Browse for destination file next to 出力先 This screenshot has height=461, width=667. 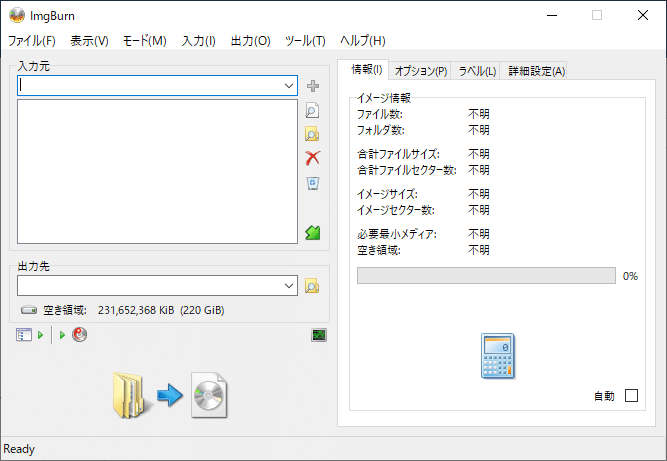tap(312, 286)
